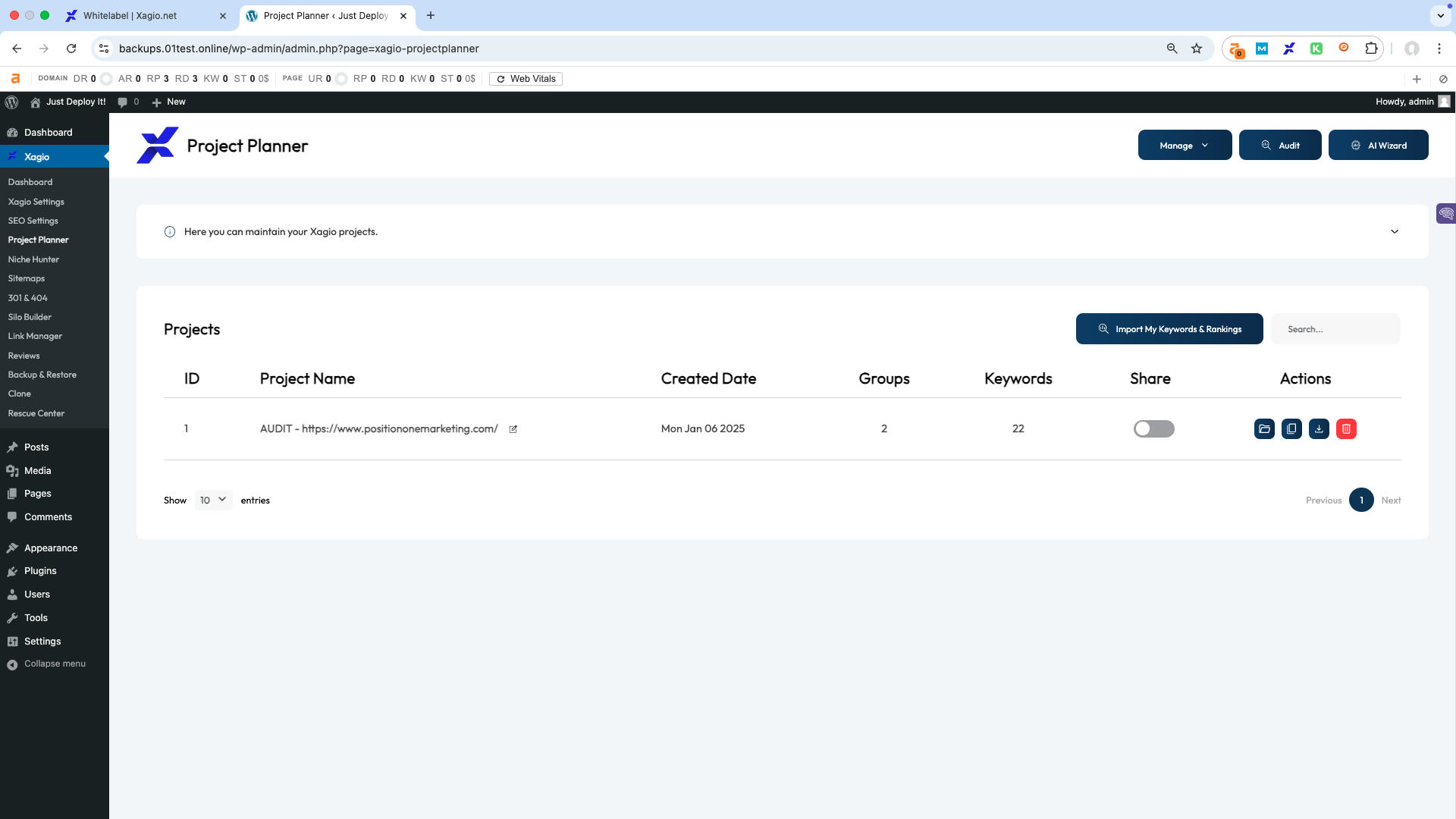
Task: Launch the AI Wizard button
Action: (1378, 145)
